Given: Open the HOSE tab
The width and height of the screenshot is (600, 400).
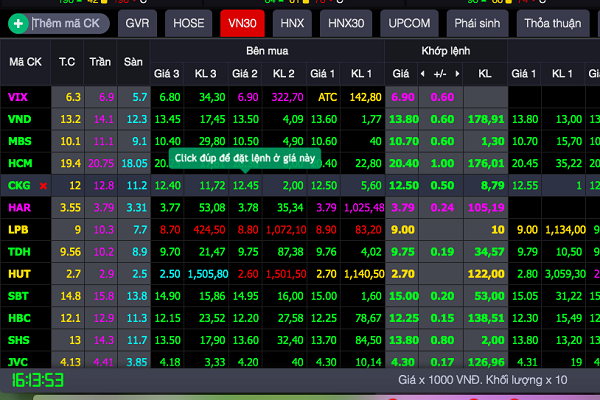Looking at the screenshot, I should (x=188, y=21).
